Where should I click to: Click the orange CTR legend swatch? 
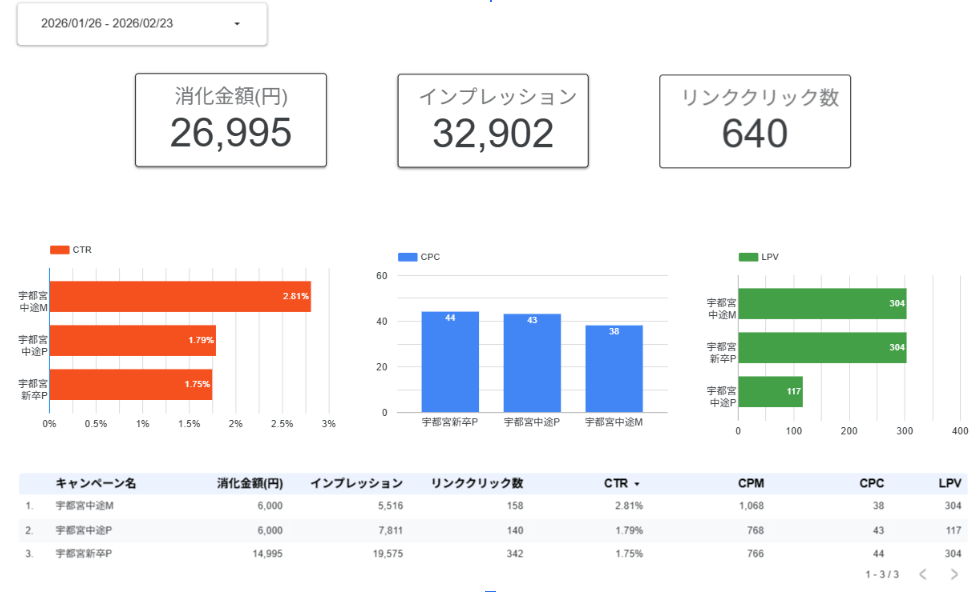click(x=59, y=250)
